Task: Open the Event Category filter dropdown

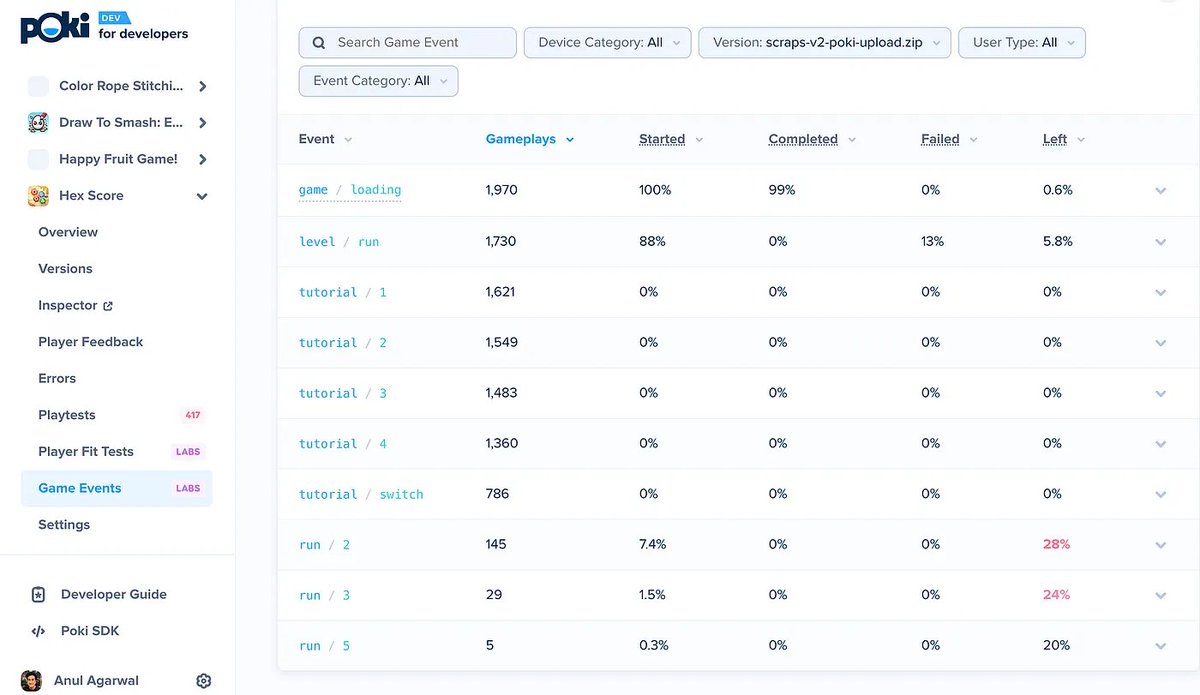Action: [x=378, y=81]
